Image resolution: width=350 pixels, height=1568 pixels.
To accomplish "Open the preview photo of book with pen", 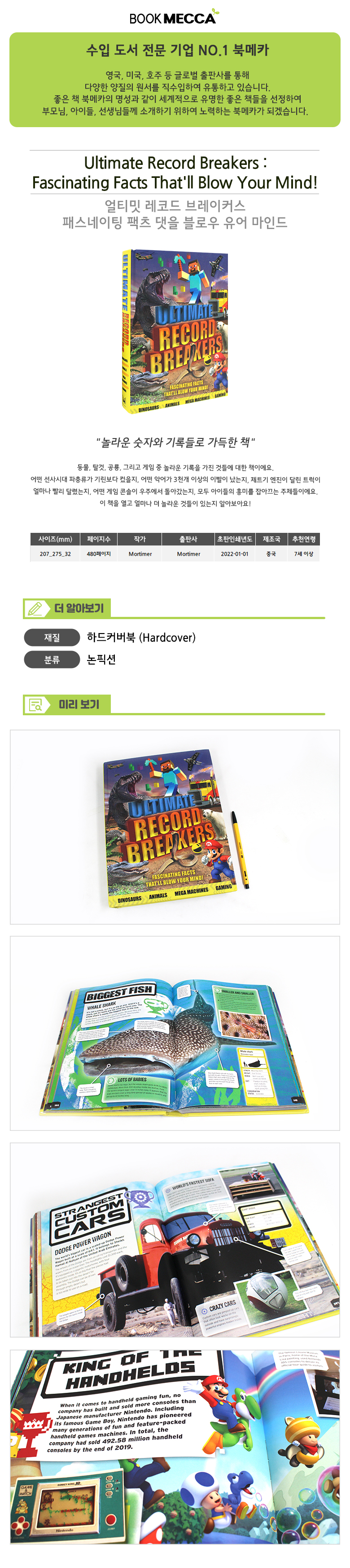I will pos(175,827).
